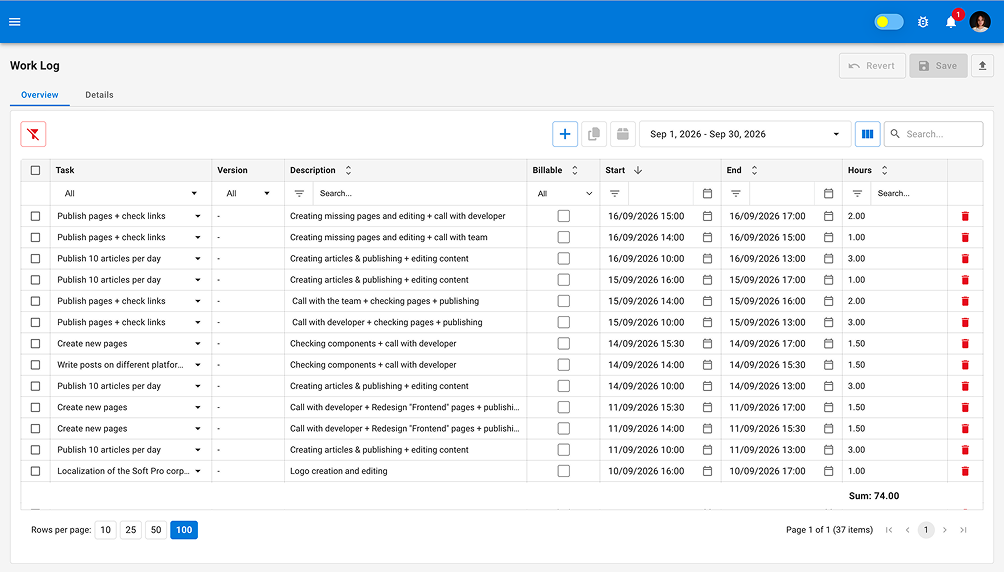Screen dimensions: 1004x572
Task: Toggle the yellow theme switch
Action: coord(889,22)
